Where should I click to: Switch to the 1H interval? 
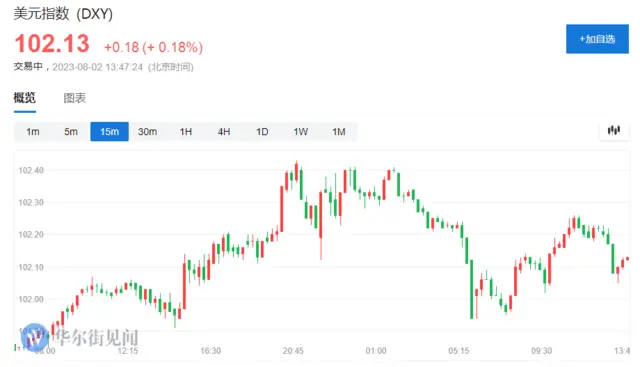click(x=186, y=132)
